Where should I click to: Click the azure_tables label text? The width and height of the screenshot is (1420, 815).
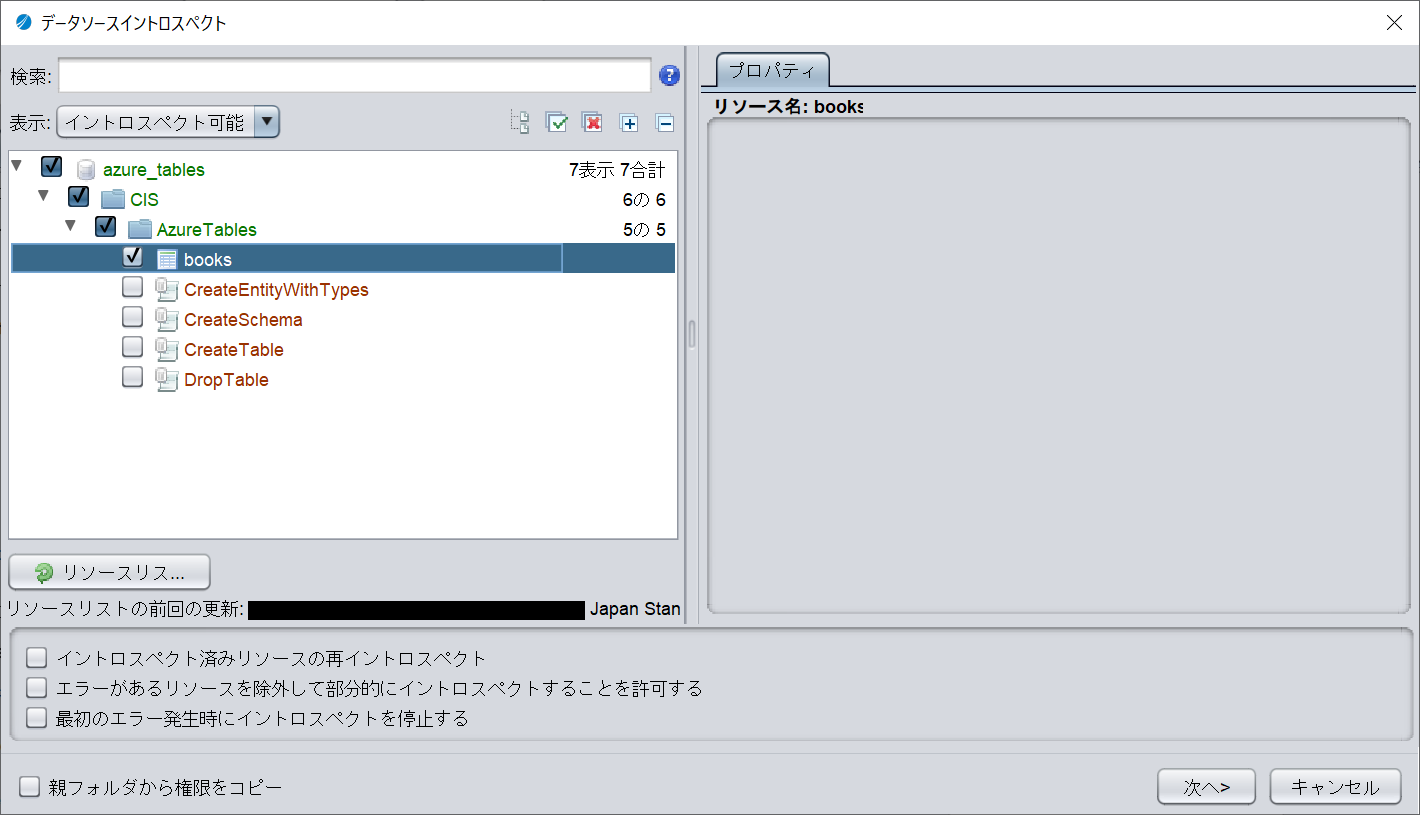pos(154,170)
